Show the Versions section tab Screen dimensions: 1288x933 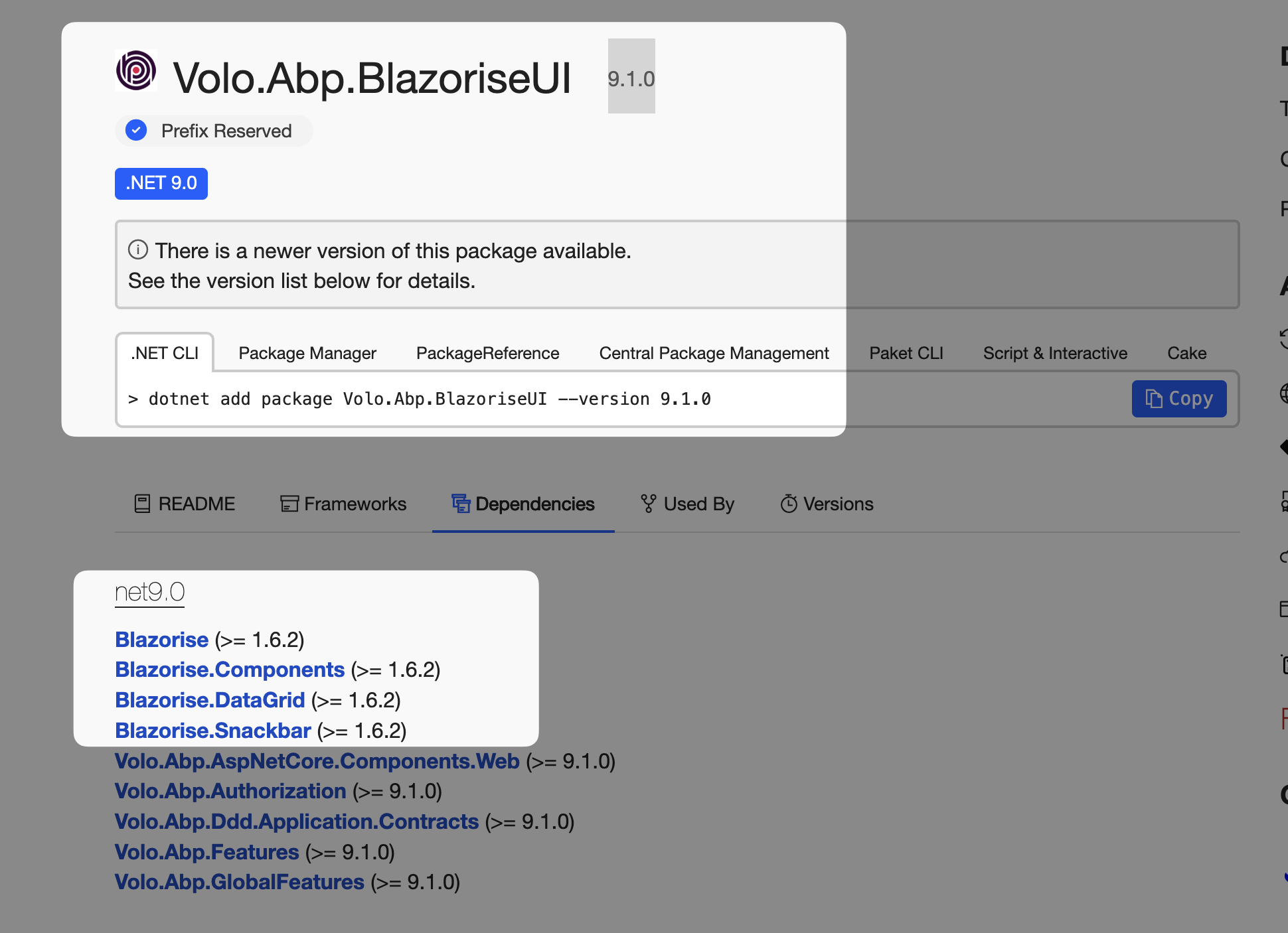[x=827, y=504]
